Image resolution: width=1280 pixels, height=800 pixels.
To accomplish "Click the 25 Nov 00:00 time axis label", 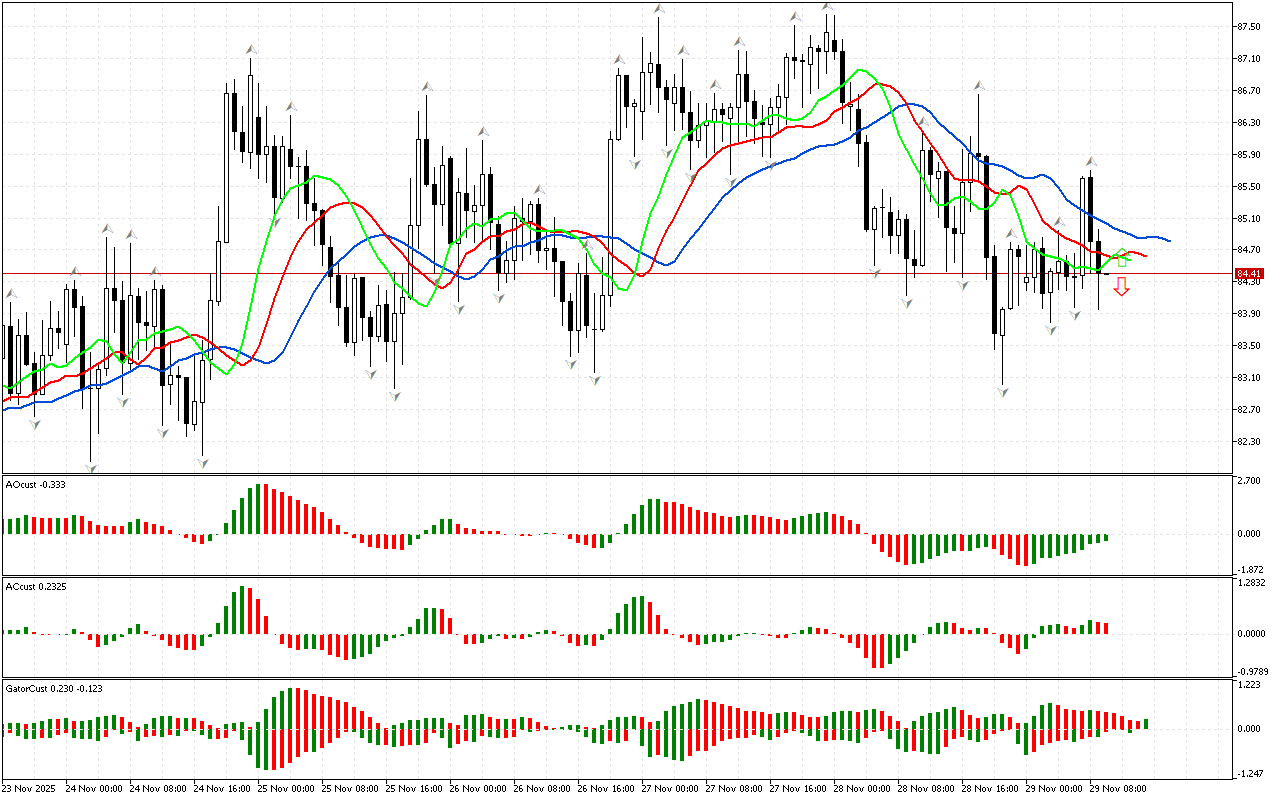I will click(x=289, y=788).
